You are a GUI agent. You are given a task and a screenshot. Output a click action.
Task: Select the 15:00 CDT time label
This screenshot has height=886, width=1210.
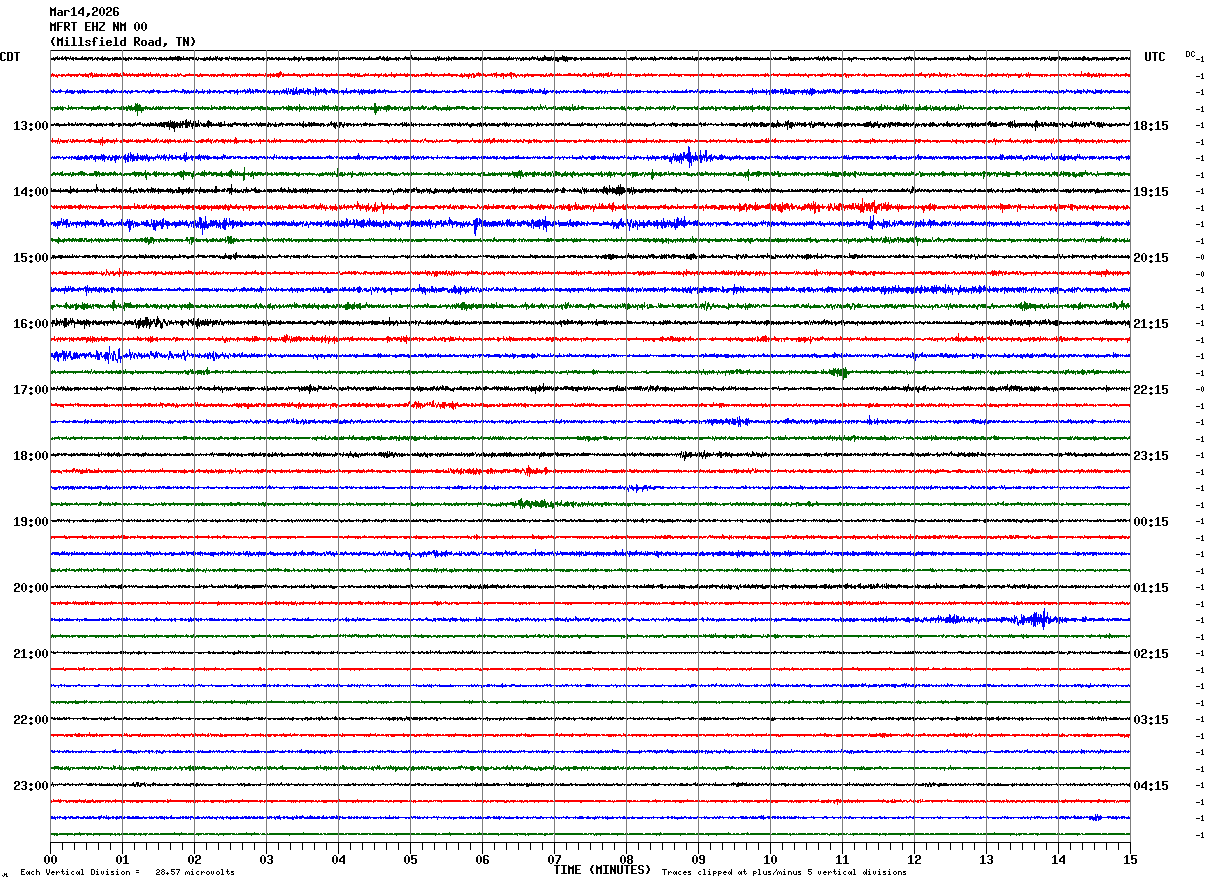31,258
